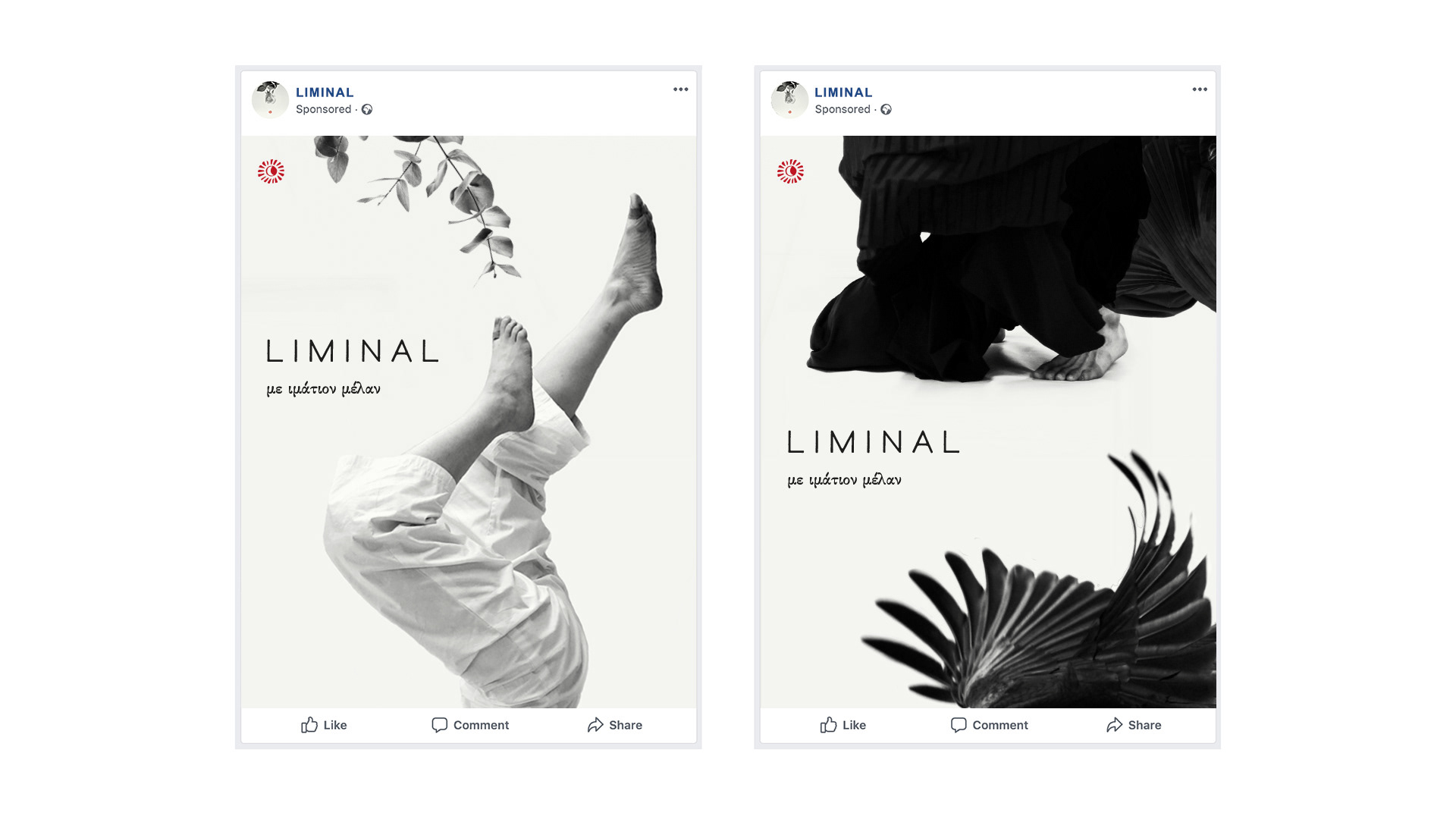Viewport: 1456px width, 819px height.
Task: Open three-dot options menu on left post
Action: (x=680, y=89)
